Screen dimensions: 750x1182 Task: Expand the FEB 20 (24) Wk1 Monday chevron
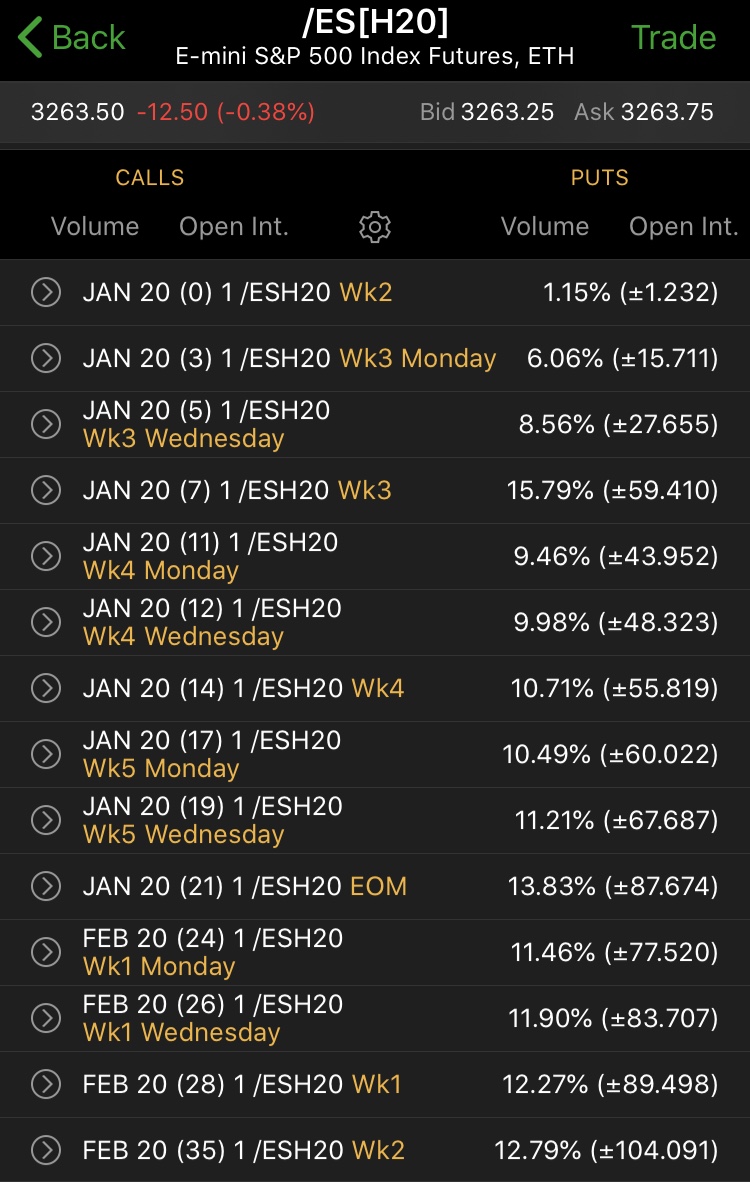click(46, 952)
